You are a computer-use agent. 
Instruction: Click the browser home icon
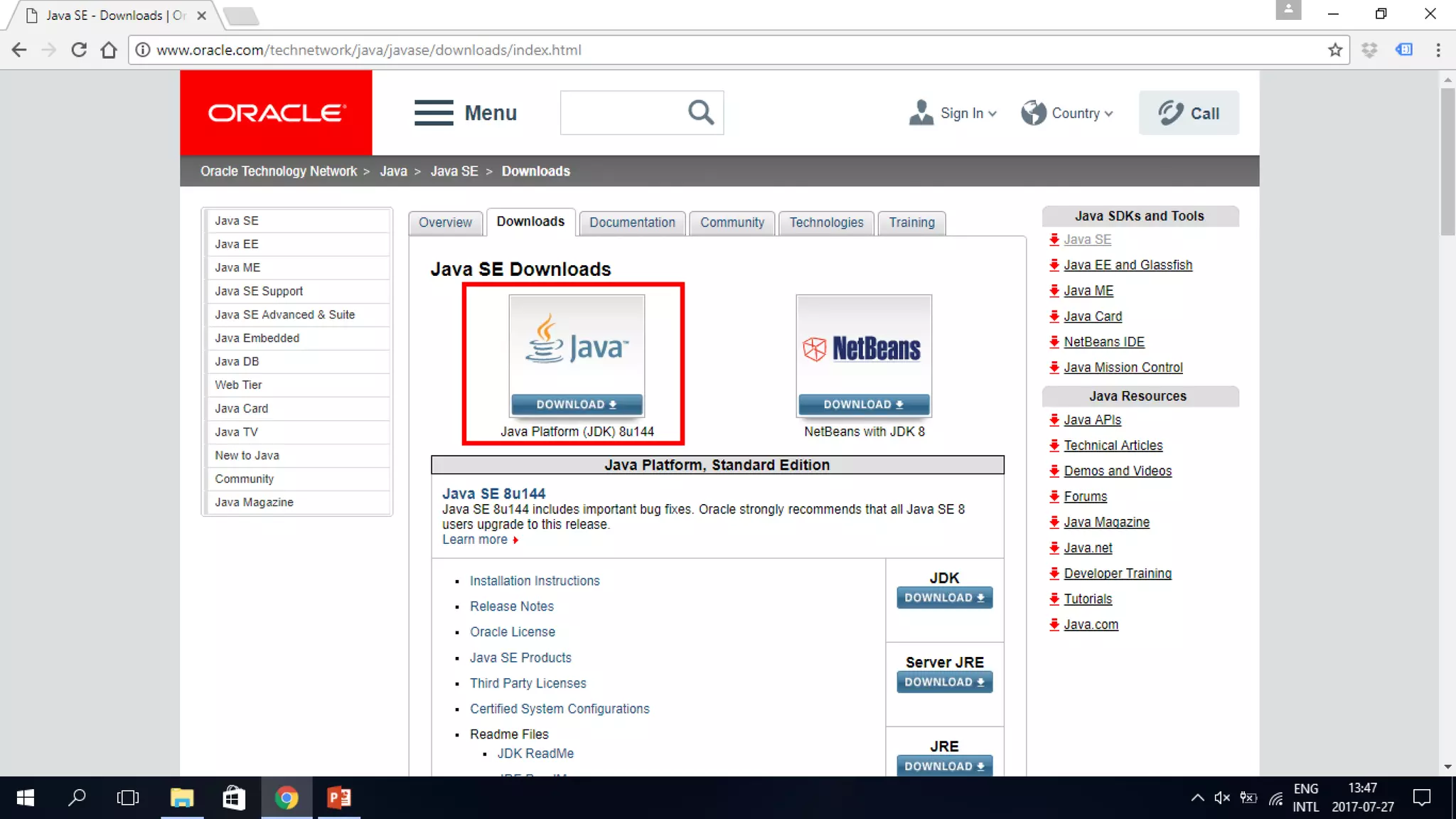(109, 50)
